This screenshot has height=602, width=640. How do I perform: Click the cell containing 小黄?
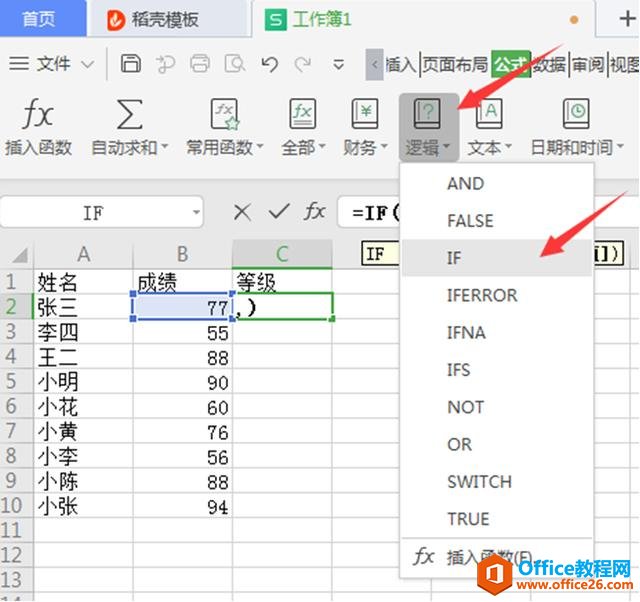point(83,431)
